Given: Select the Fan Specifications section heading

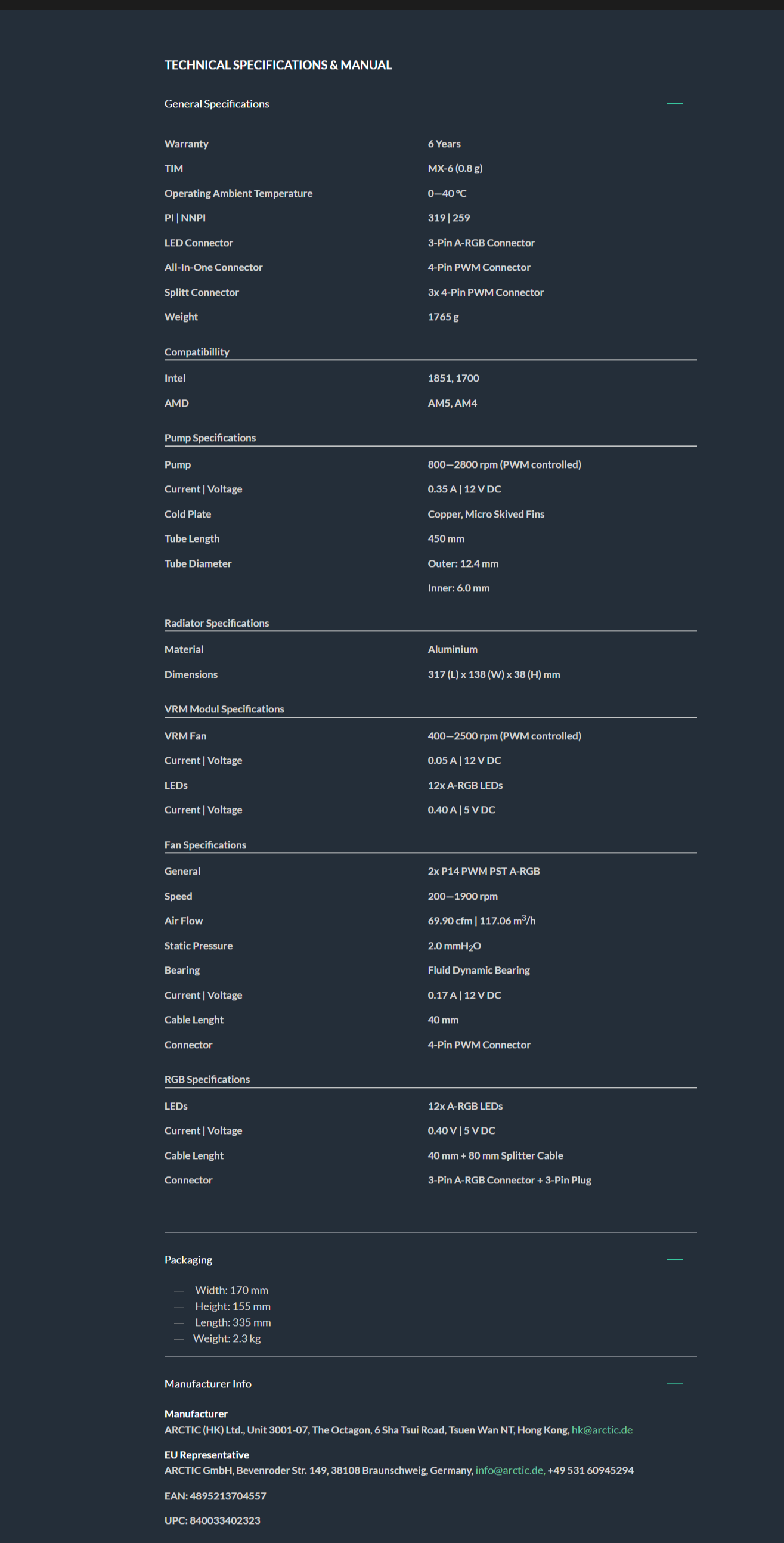Looking at the screenshot, I should [x=205, y=845].
